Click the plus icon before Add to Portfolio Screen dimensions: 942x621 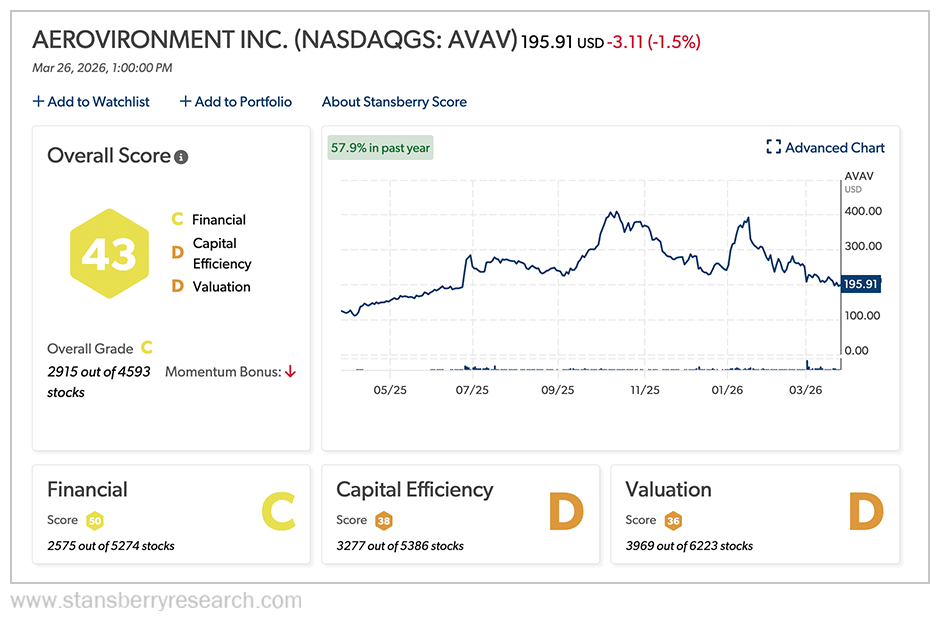click(185, 102)
